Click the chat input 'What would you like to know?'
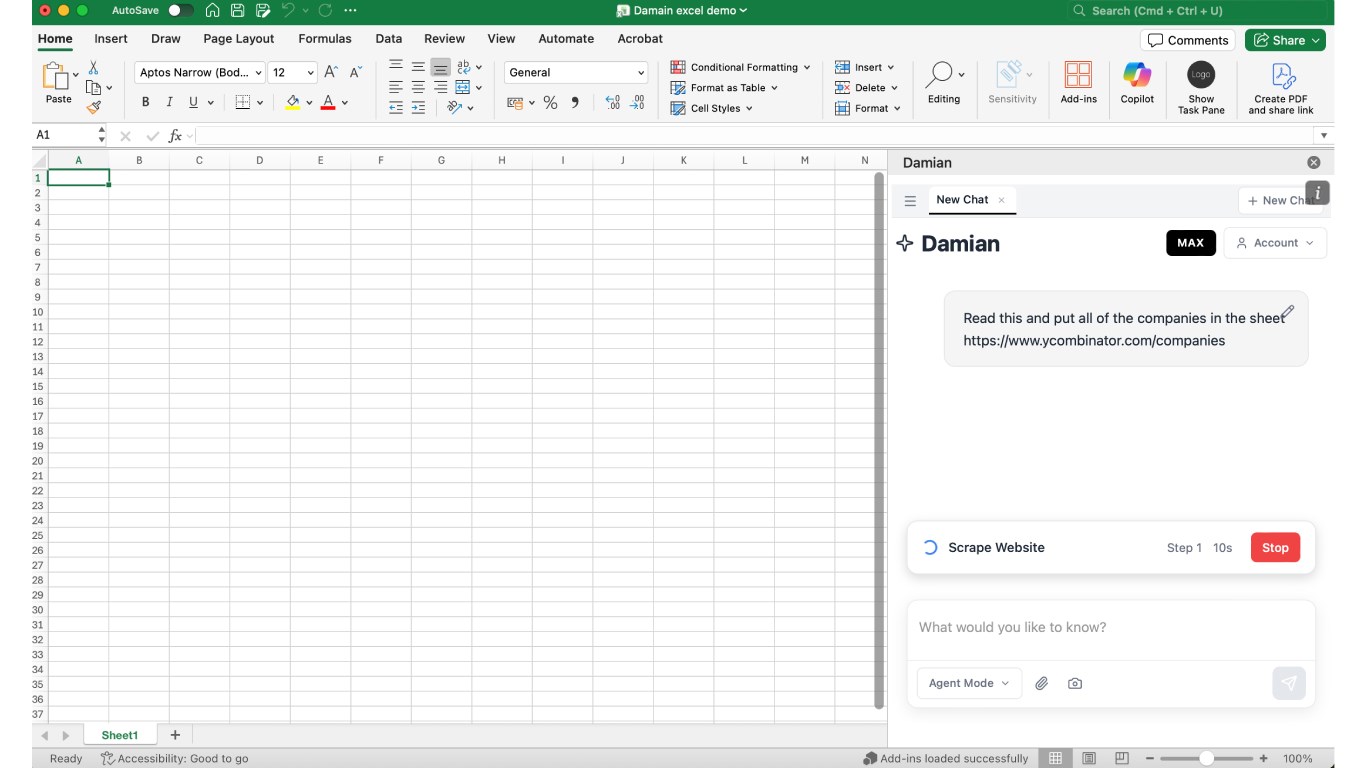The image size is (1366, 768). [x=1110, y=628]
